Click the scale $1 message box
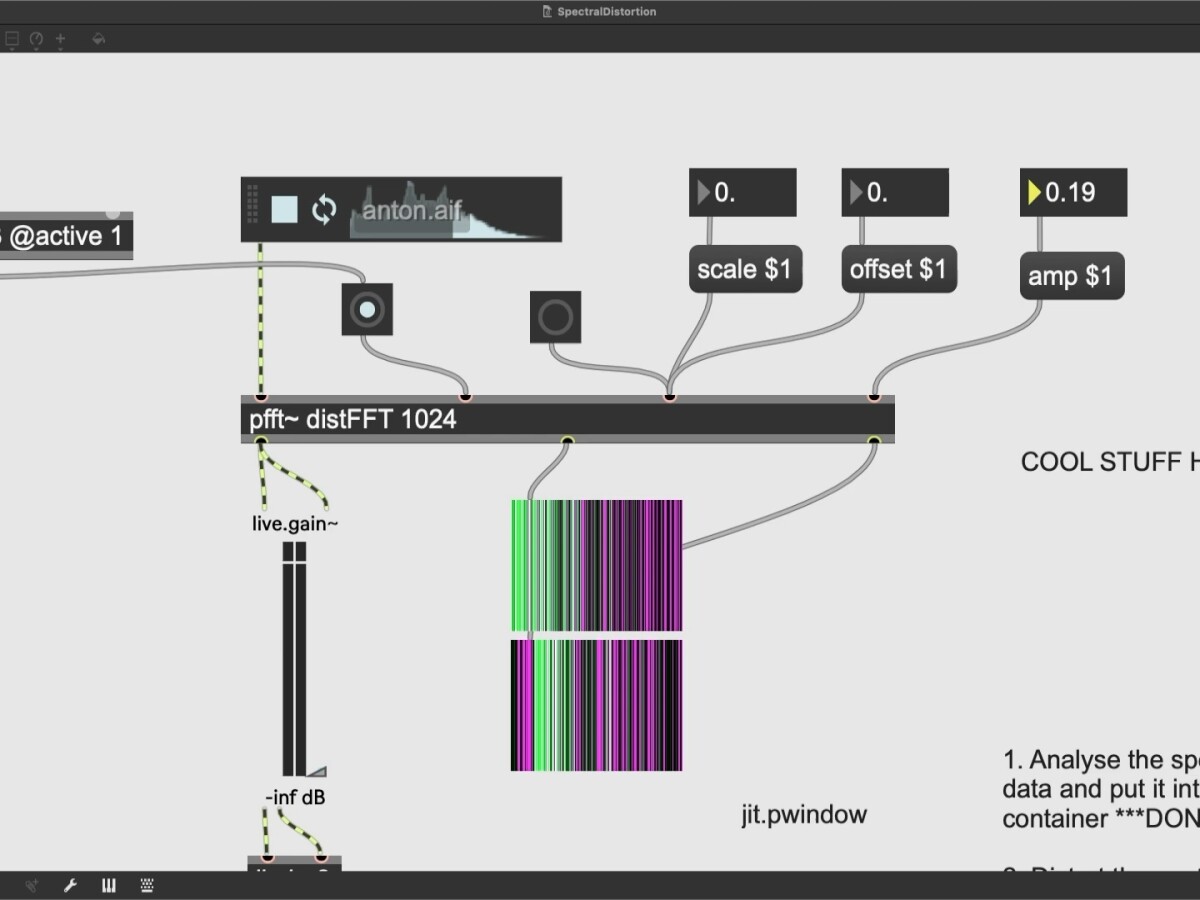 pos(745,270)
